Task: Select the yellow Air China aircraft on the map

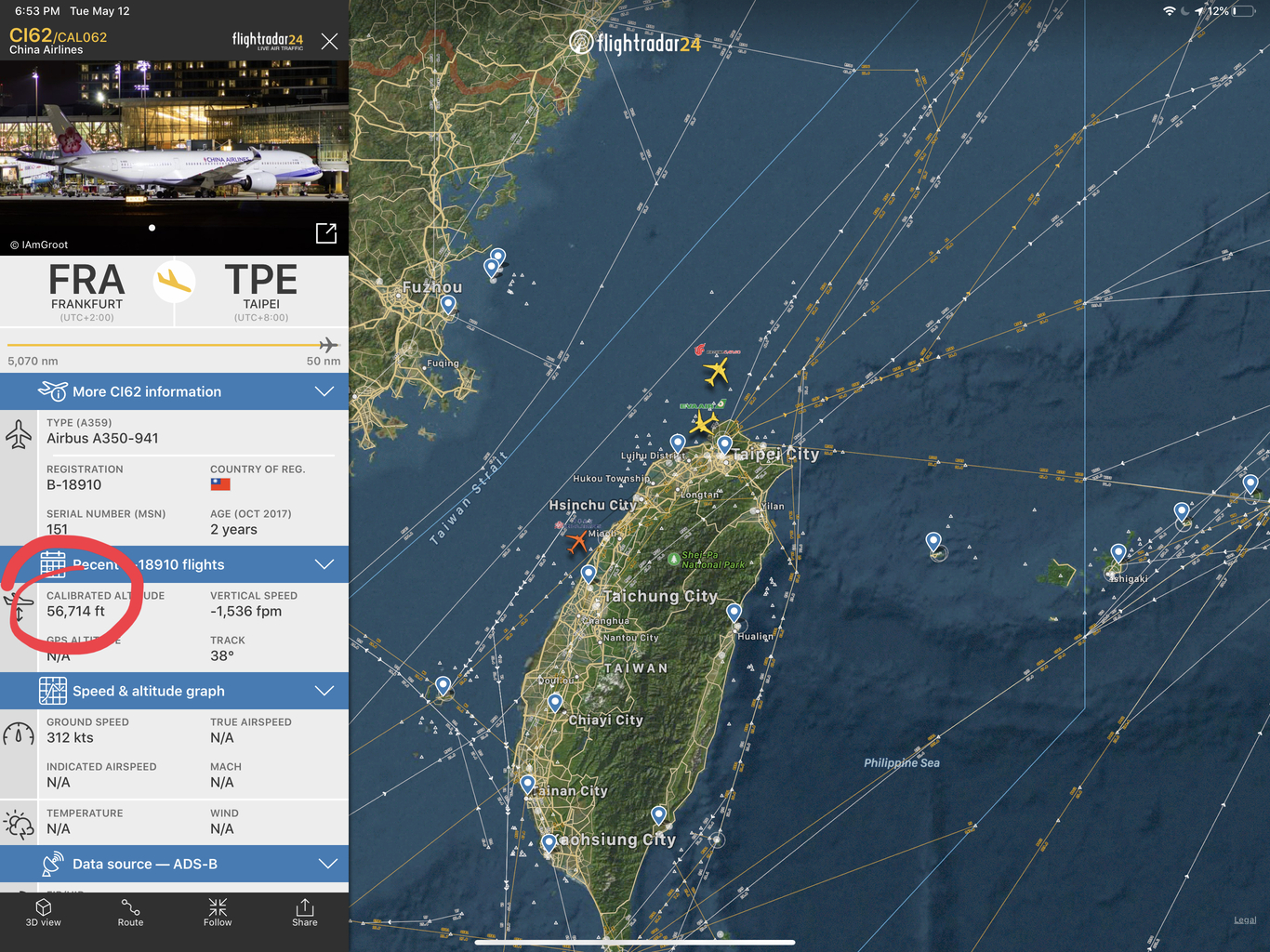Action: point(716,372)
